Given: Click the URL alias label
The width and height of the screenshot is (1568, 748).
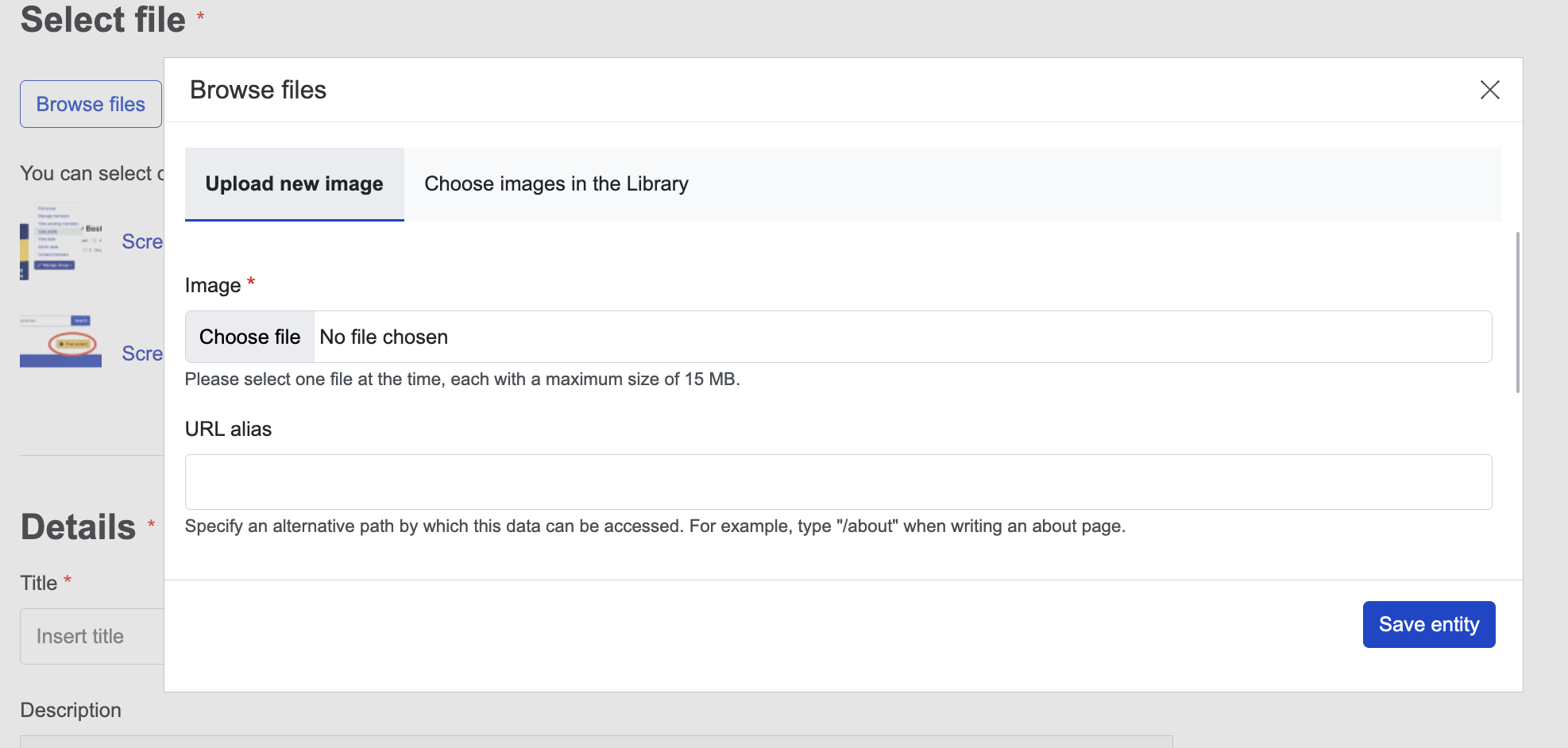Looking at the screenshot, I should click(228, 429).
